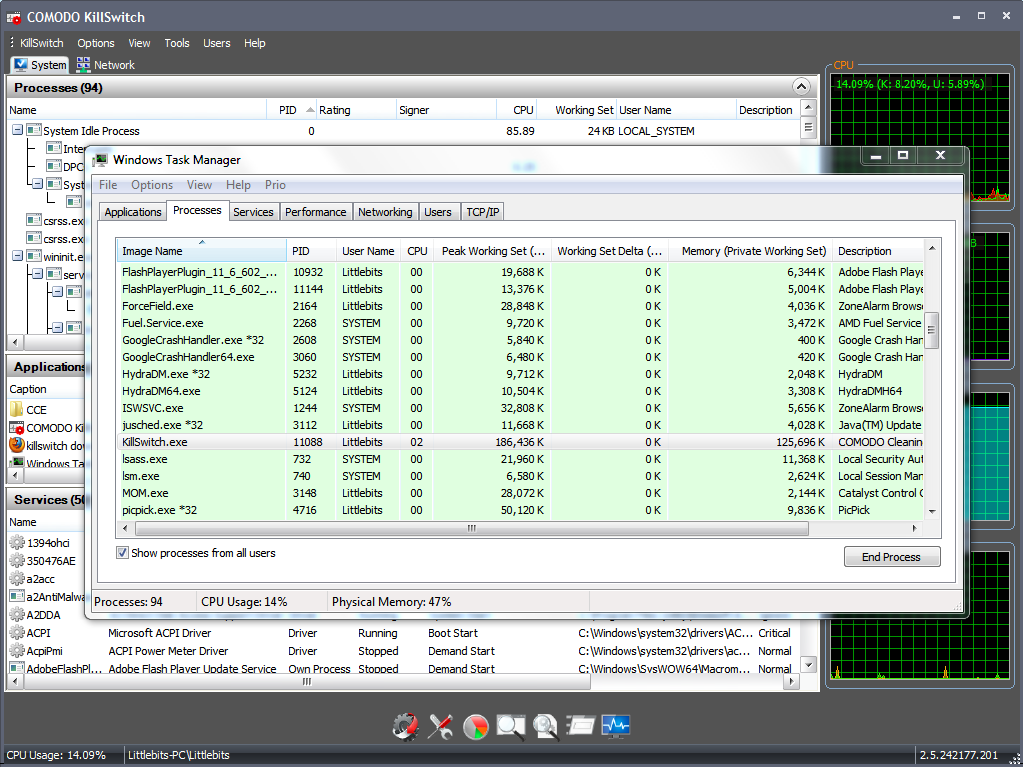Screen dimensions: 1023x767
Task: Open the Tools menu in KillSwitch
Action: 177,43
